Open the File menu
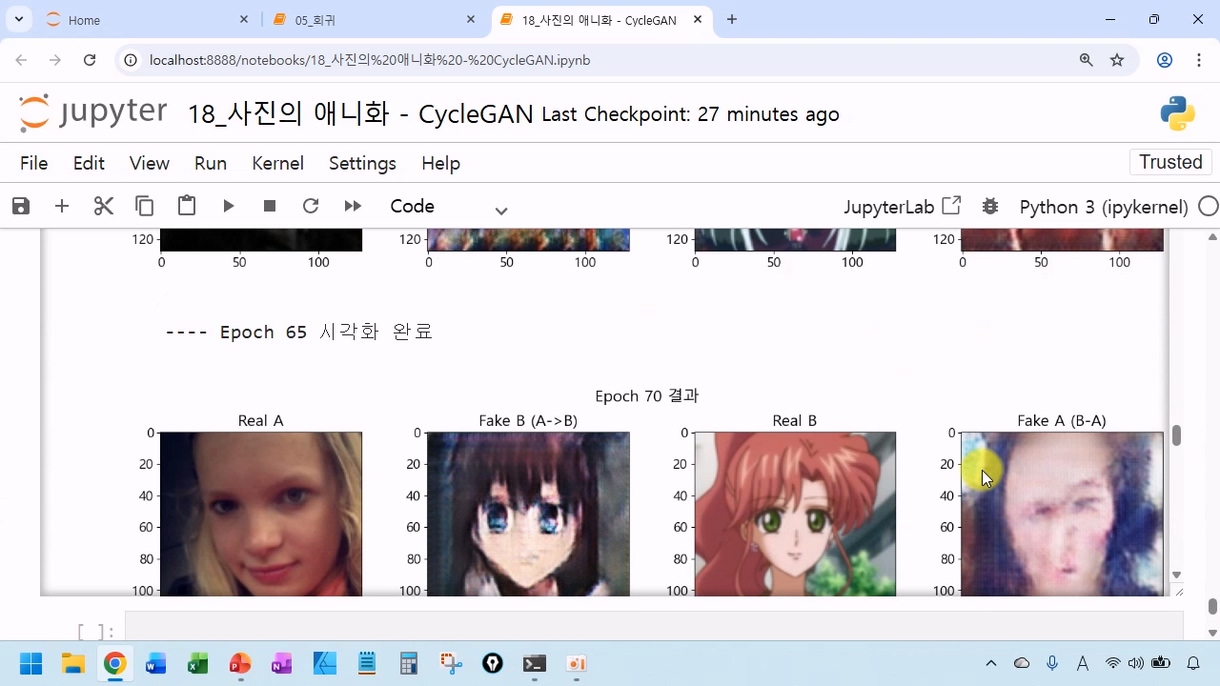The height and width of the screenshot is (686, 1220). (34, 163)
